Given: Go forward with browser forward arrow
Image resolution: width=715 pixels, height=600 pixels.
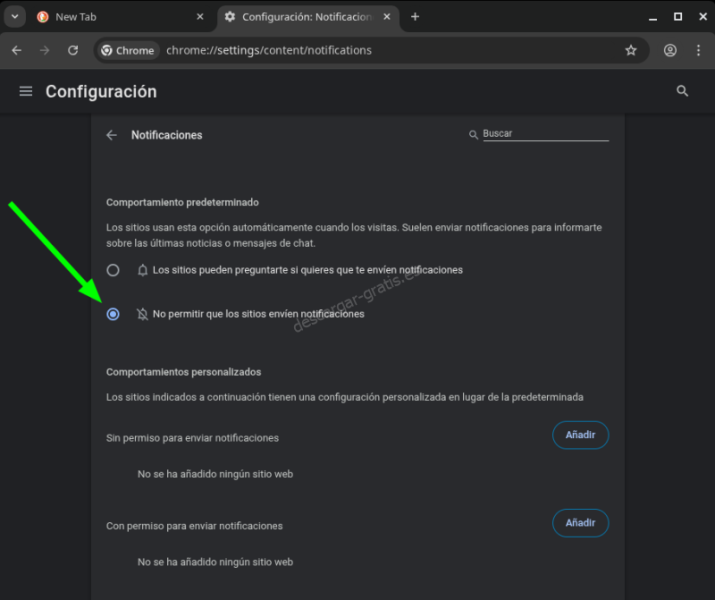Looking at the screenshot, I should pos(45,50).
